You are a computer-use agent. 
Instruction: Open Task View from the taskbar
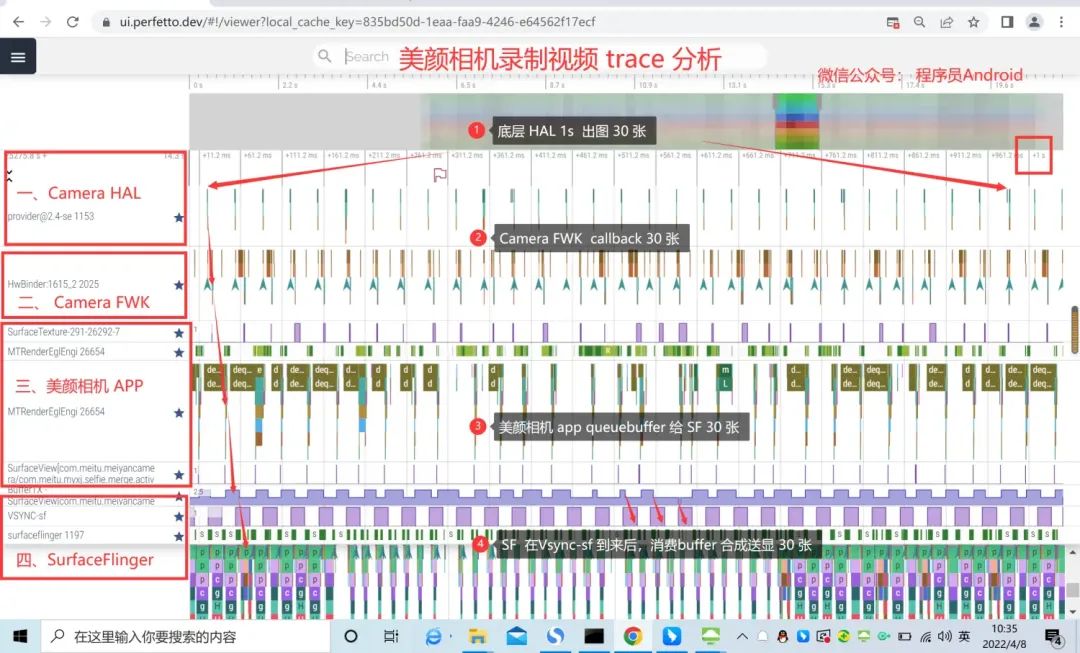tap(391, 636)
